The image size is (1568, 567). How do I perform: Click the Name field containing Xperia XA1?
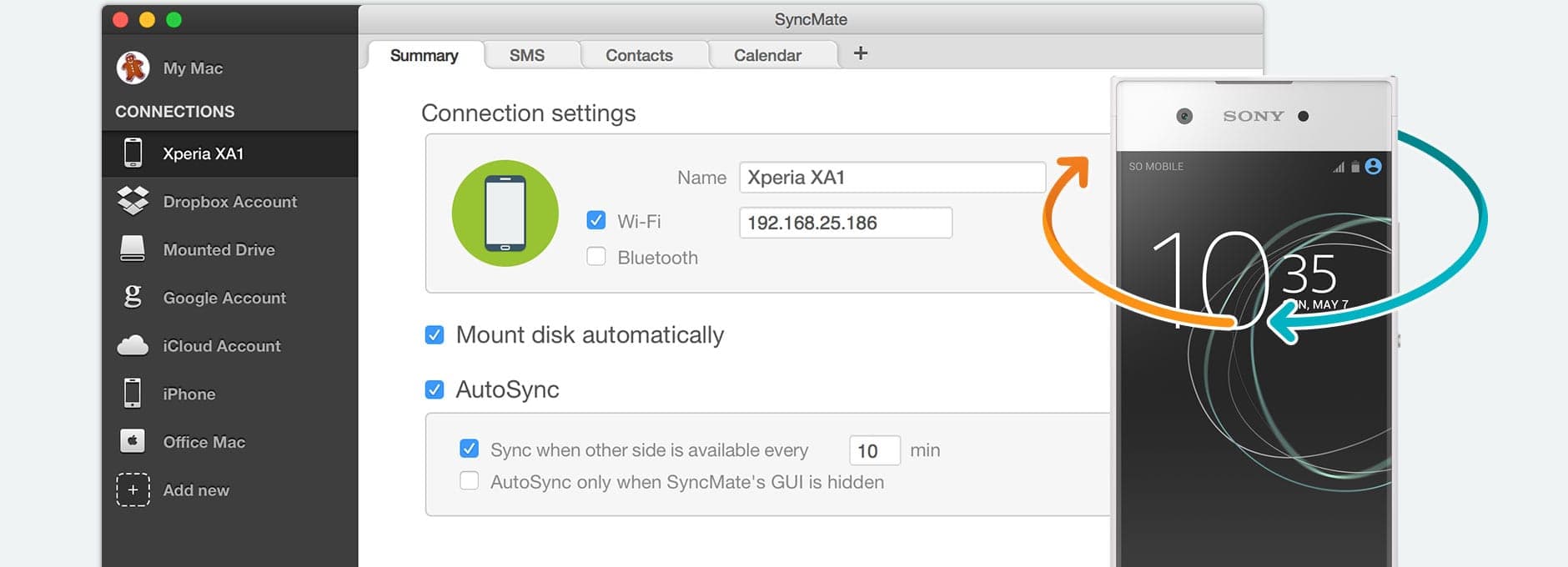tap(892, 178)
